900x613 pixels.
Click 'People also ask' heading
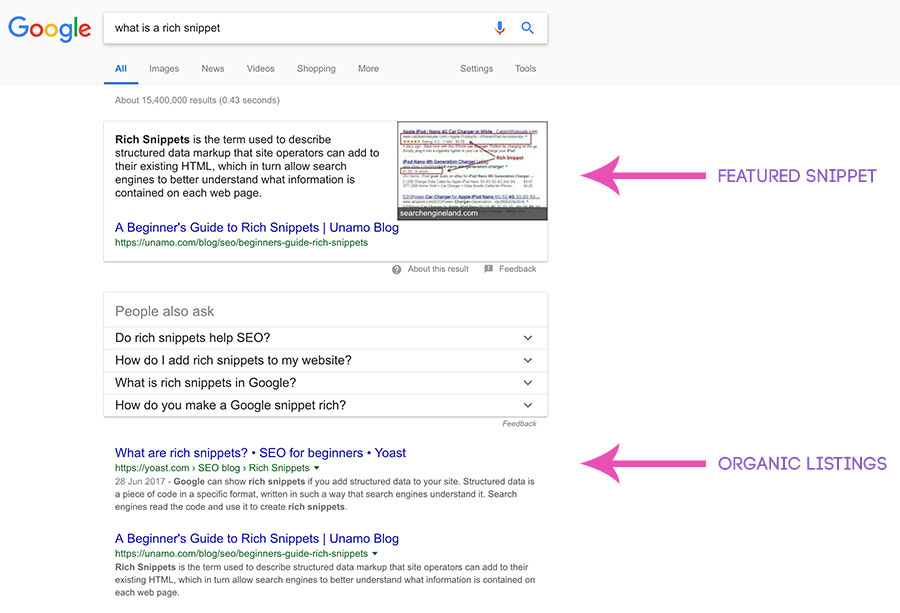coord(164,312)
